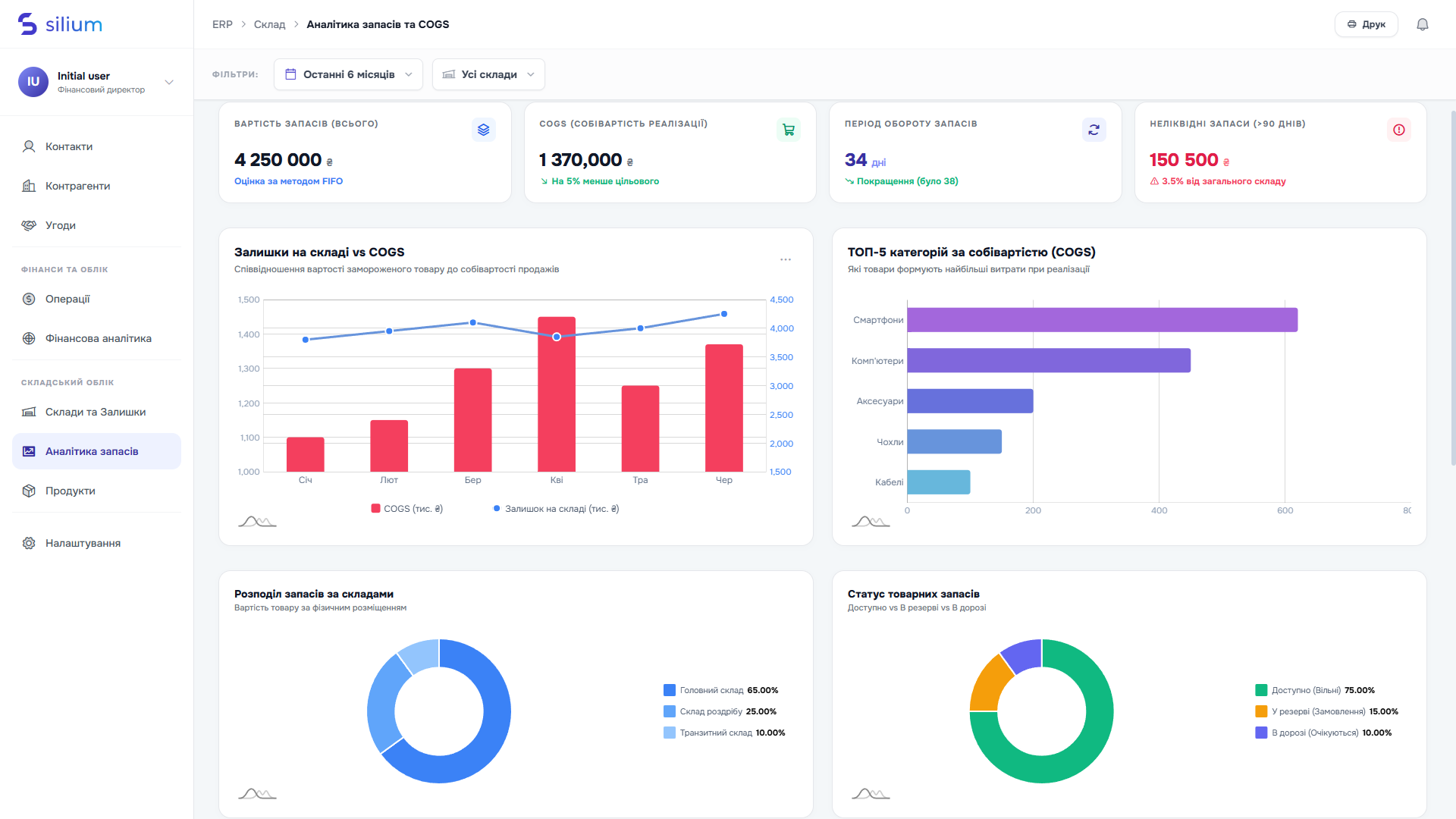Toggle Залишок на складі series in legend
This screenshot has width=1456, height=819.
[x=556, y=509]
